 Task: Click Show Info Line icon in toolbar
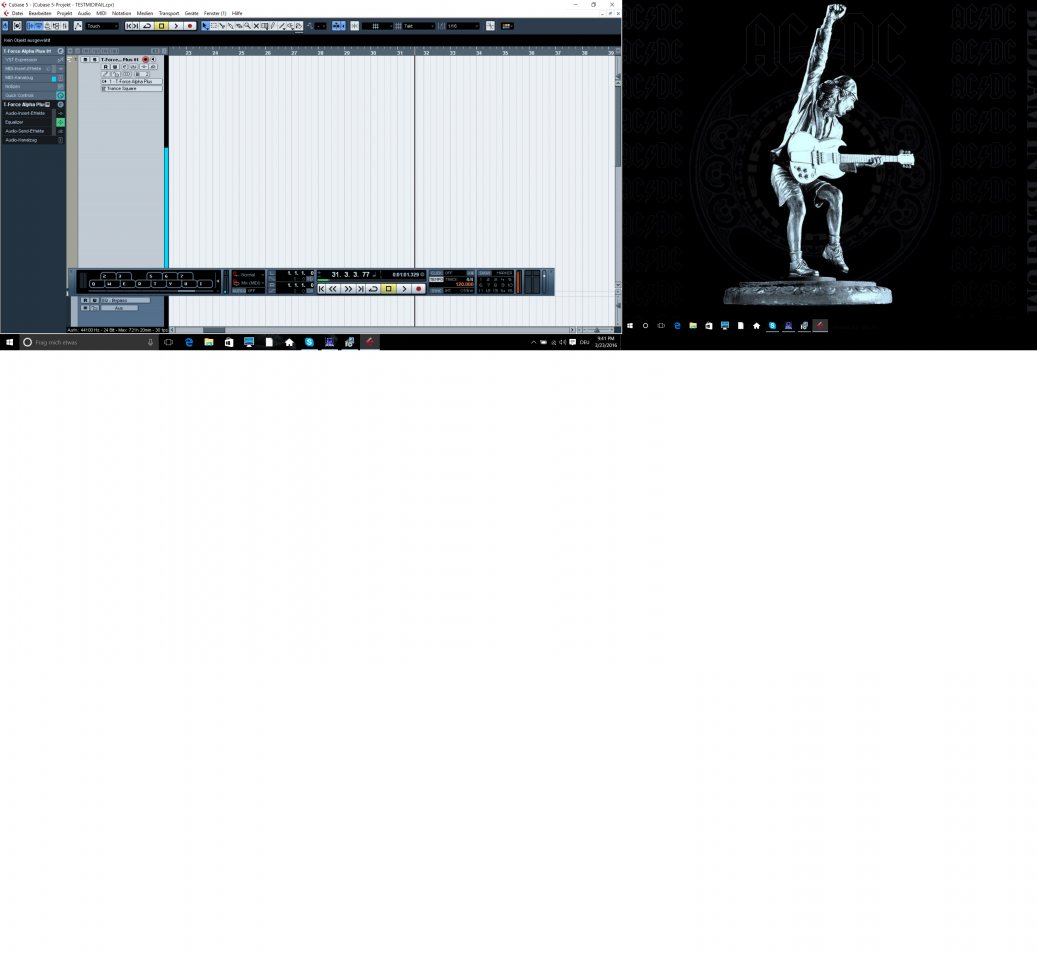pos(38,26)
